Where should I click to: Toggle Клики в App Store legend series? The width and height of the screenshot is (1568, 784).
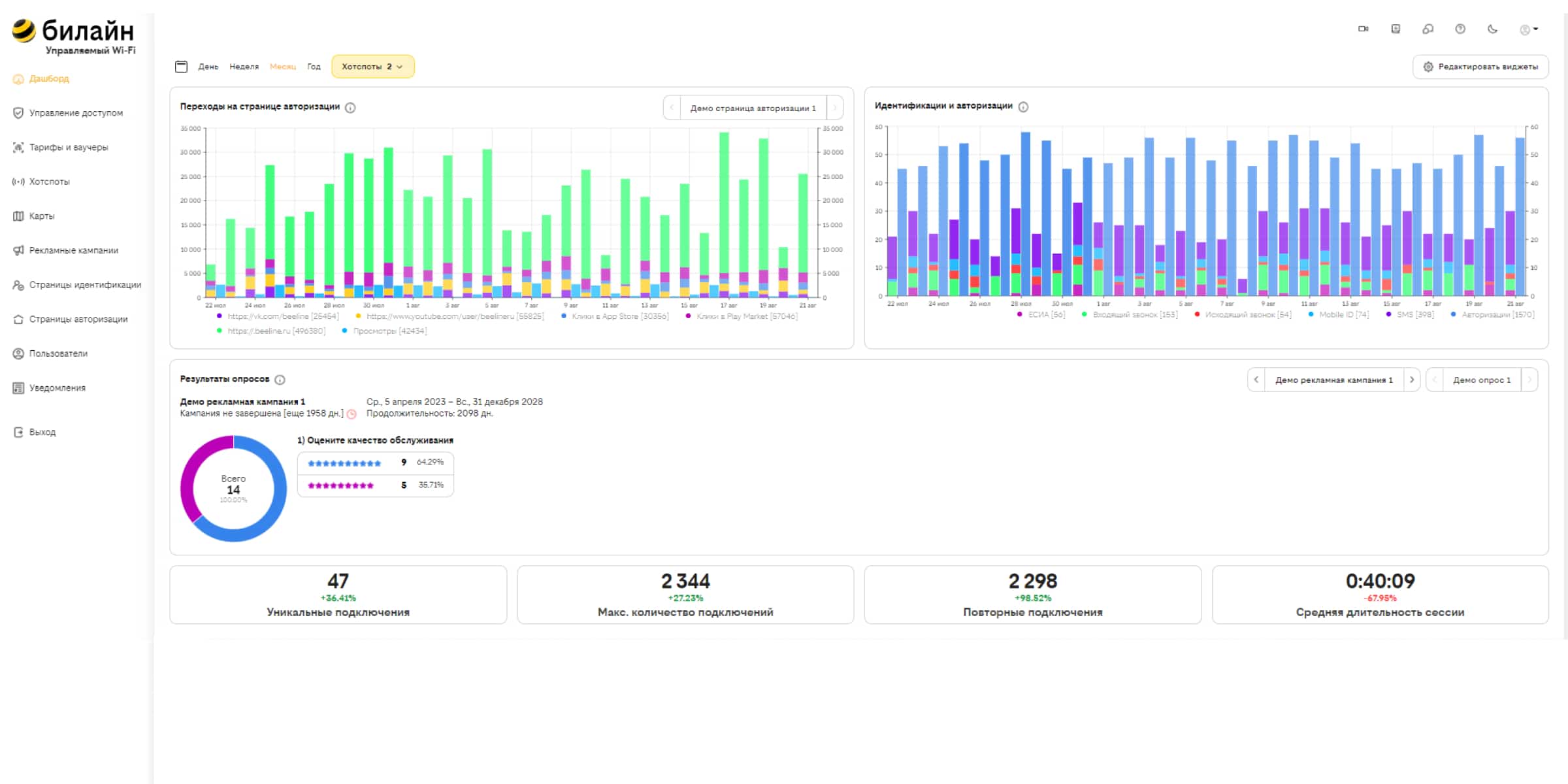pos(615,316)
